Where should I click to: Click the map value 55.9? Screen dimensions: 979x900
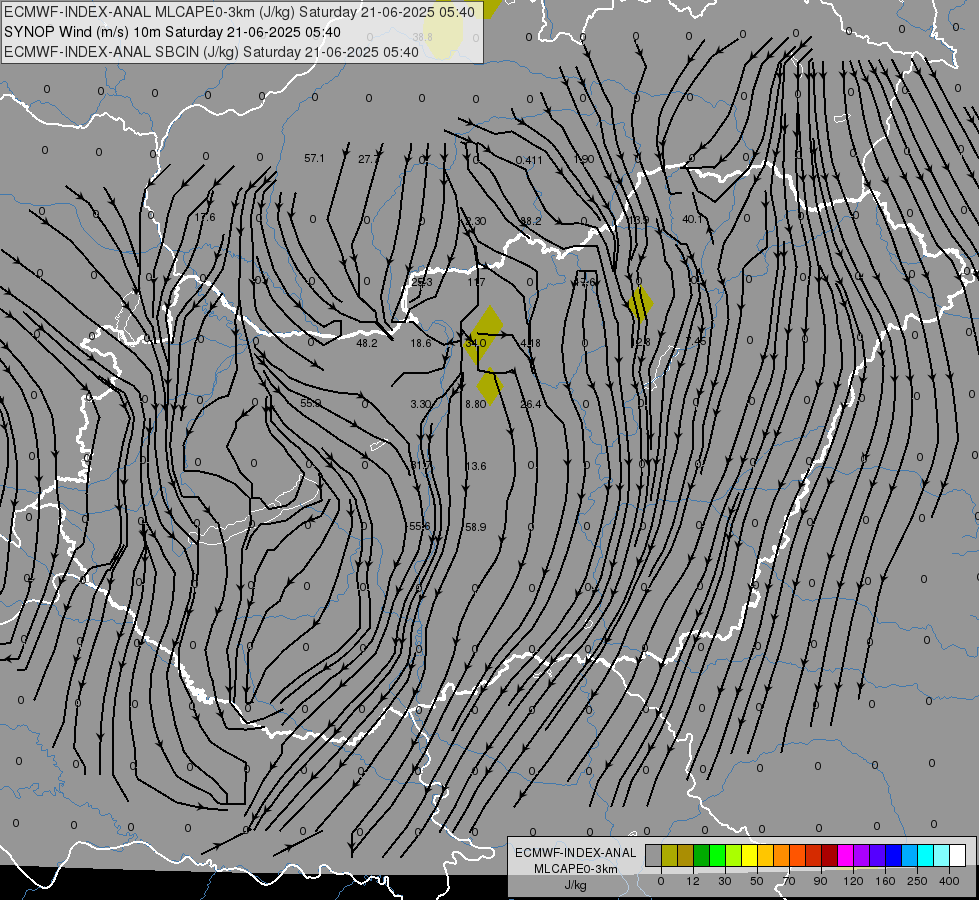(x=310, y=403)
